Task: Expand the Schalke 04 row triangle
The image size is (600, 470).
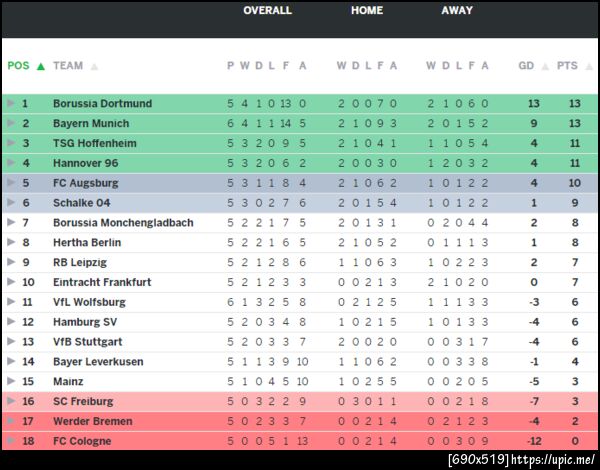Action: (x=10, y=203)
